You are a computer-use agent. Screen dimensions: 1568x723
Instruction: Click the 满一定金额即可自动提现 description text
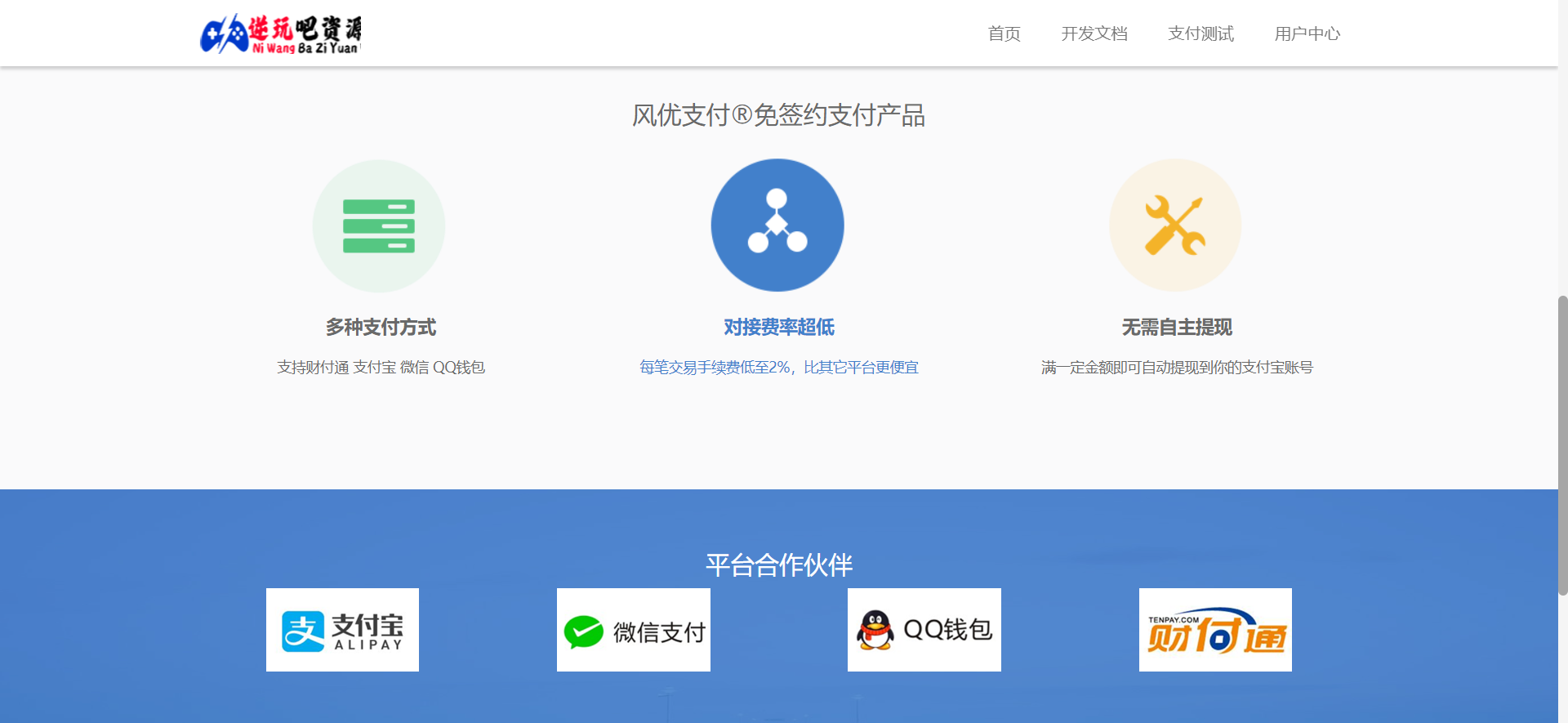1177,368
